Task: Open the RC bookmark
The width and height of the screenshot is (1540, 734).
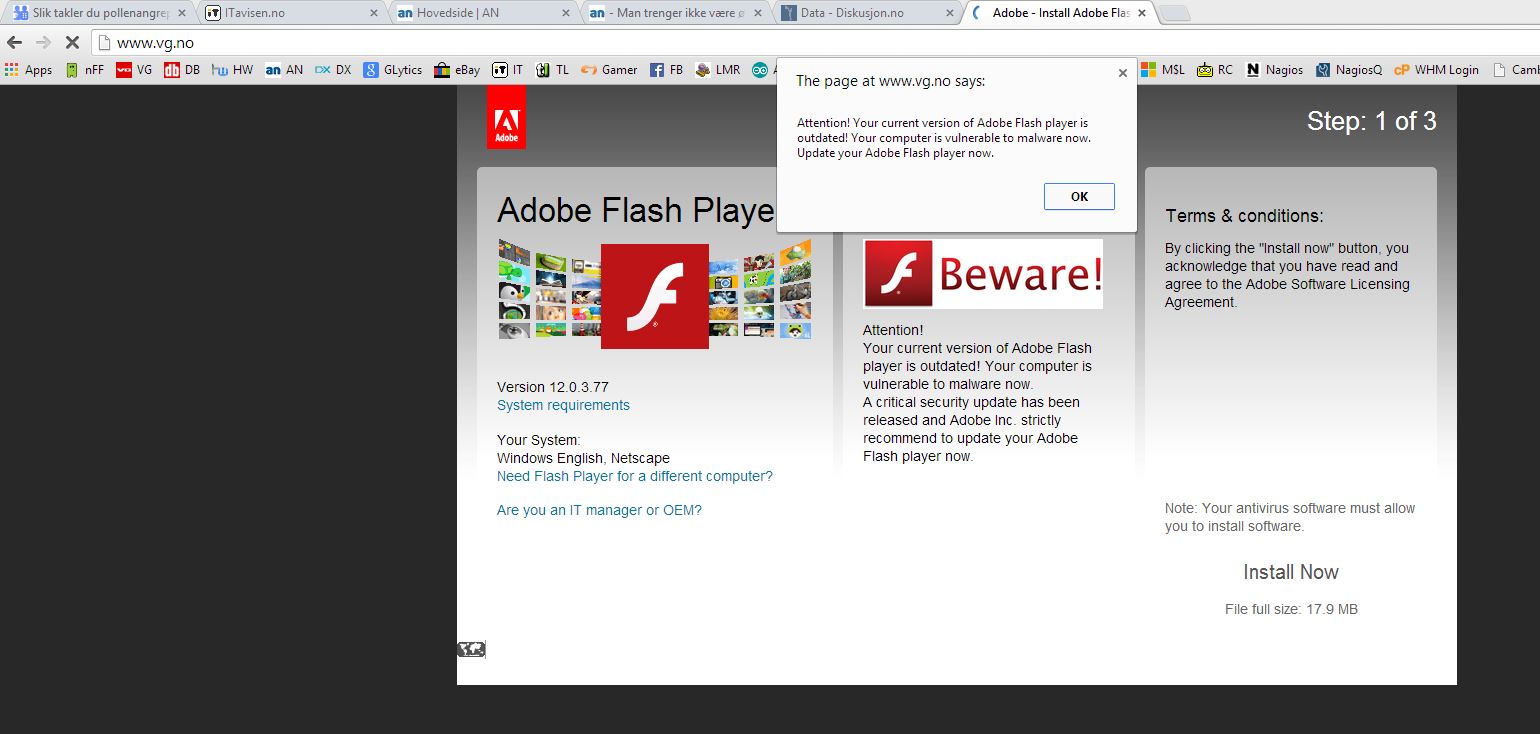Action: [x=1215, y=70]
